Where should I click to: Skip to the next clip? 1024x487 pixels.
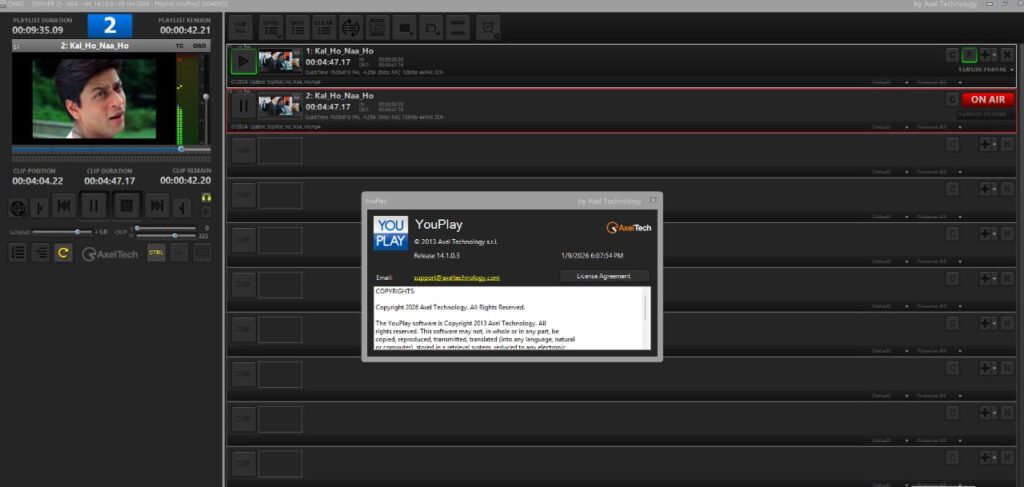[x=157, y=206]
